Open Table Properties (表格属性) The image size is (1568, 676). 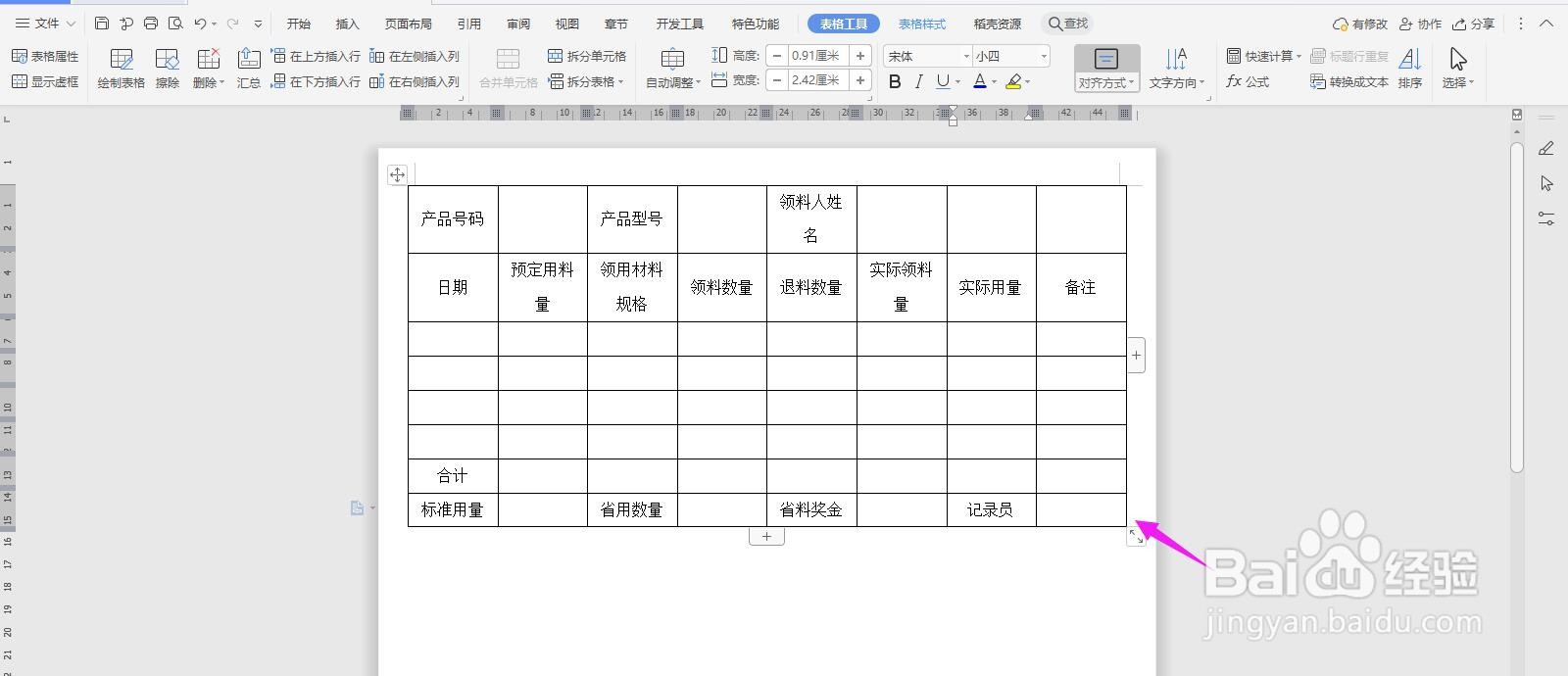(45, 57)
